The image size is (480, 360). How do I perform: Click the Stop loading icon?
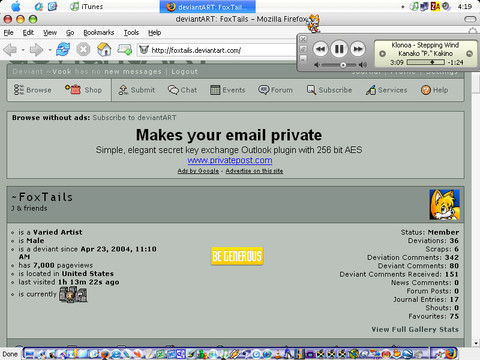[x=83, y=50]
